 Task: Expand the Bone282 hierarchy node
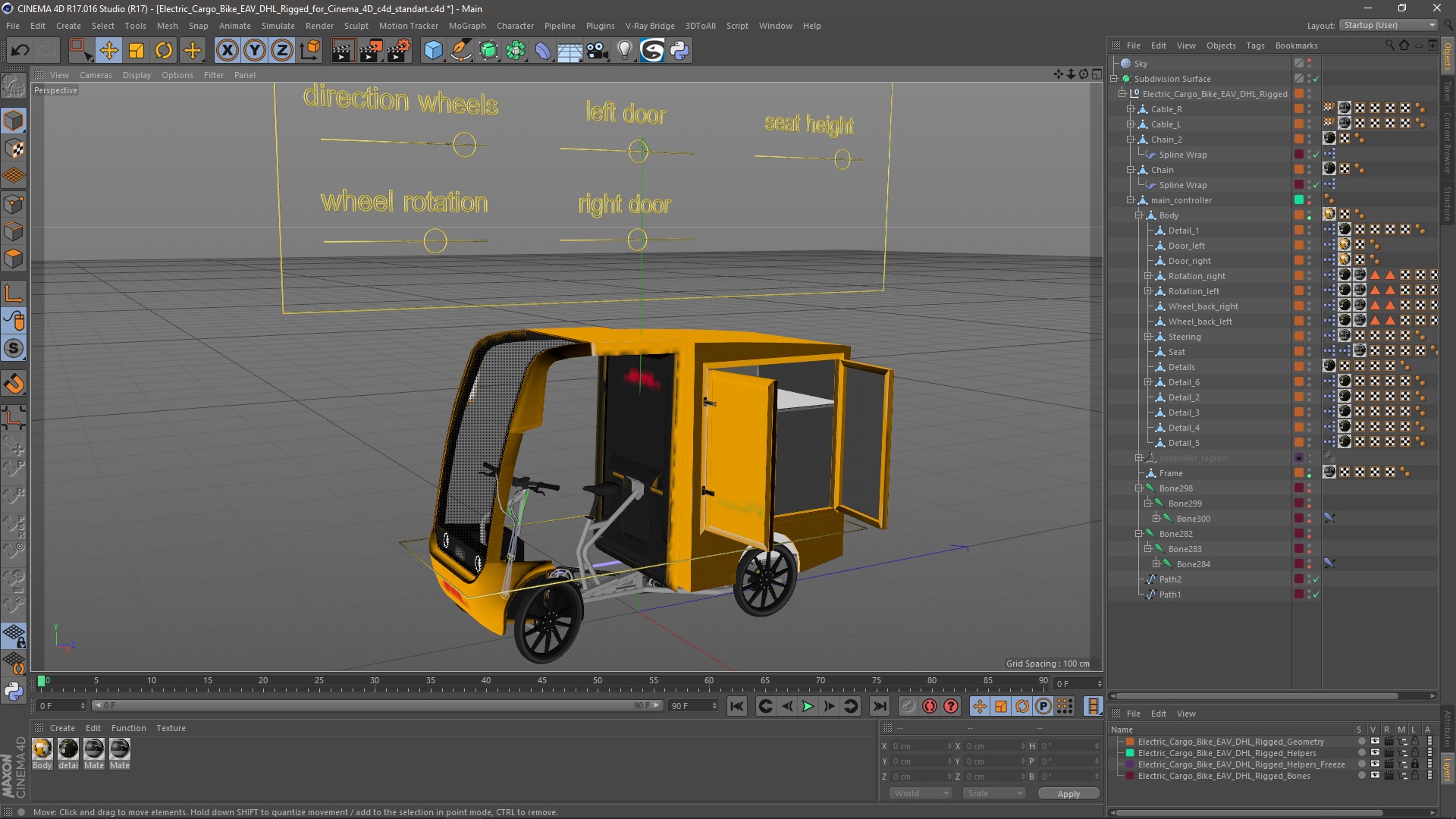(x=1138, y=533)
